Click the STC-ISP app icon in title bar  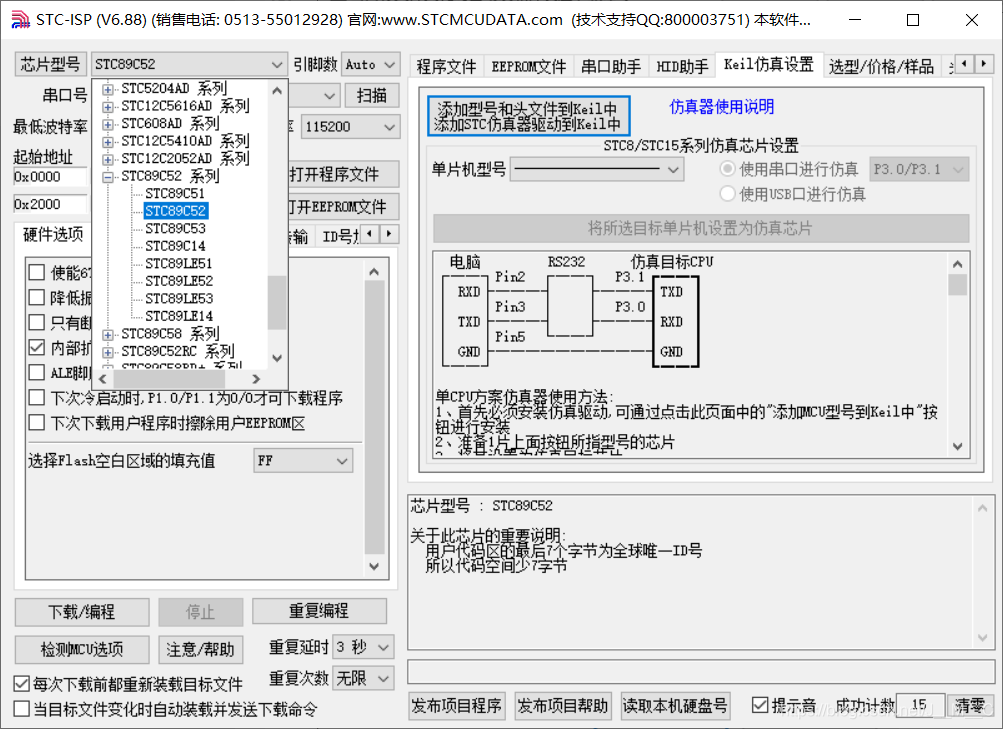tap(20, 20)
